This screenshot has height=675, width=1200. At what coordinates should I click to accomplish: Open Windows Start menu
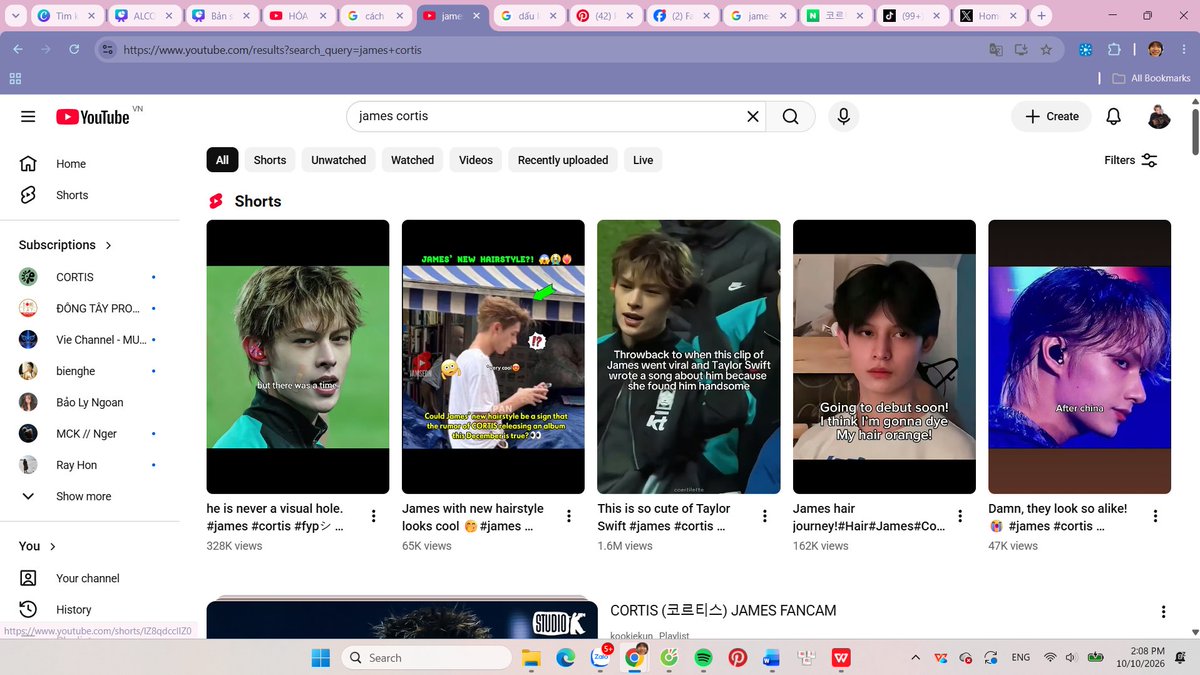321,658
